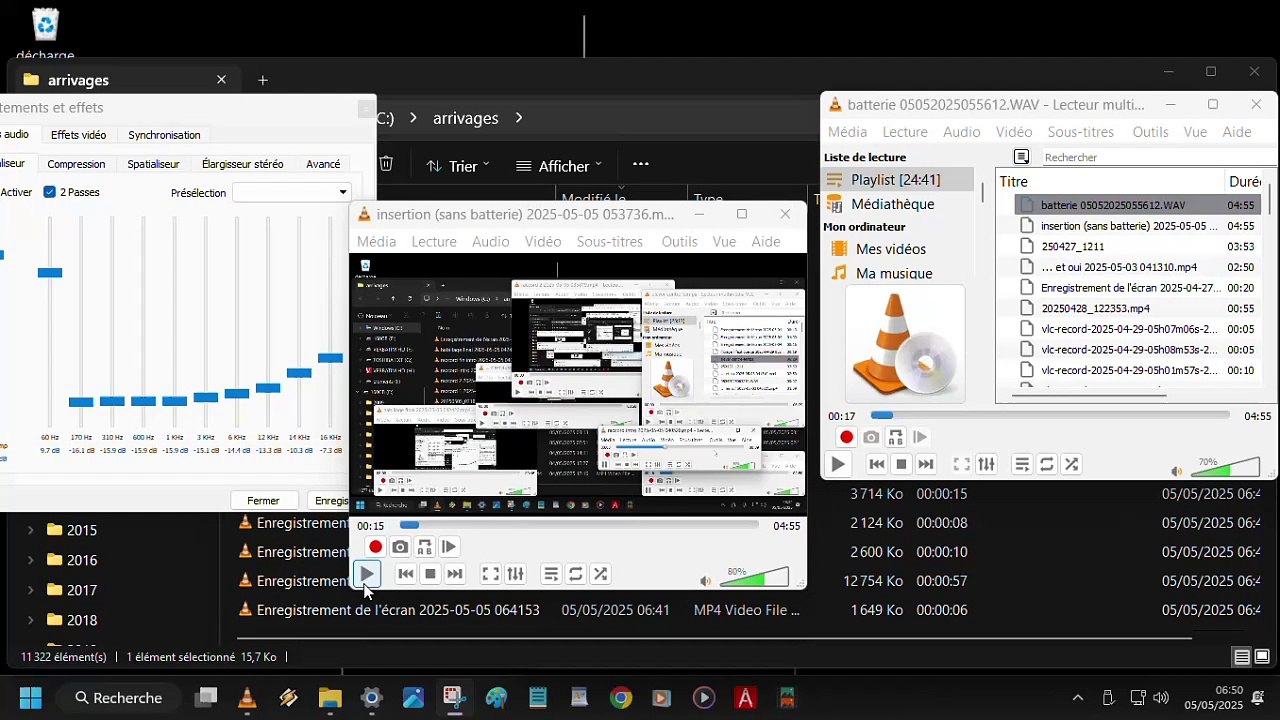Switch to the Synchronisation tab
The width and height of the screenshot is (1280, 720).
coord(164,135)
